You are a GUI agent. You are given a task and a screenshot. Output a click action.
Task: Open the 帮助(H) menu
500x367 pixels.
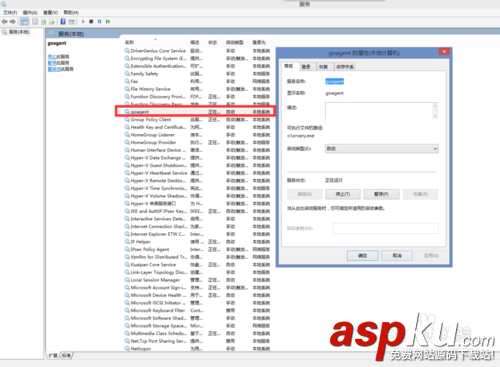pos(71,13)
